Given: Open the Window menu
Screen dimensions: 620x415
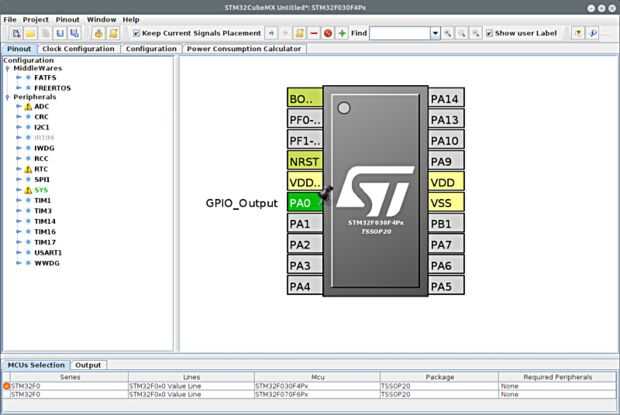Looking at the screenshot, I should coord(102,19).
